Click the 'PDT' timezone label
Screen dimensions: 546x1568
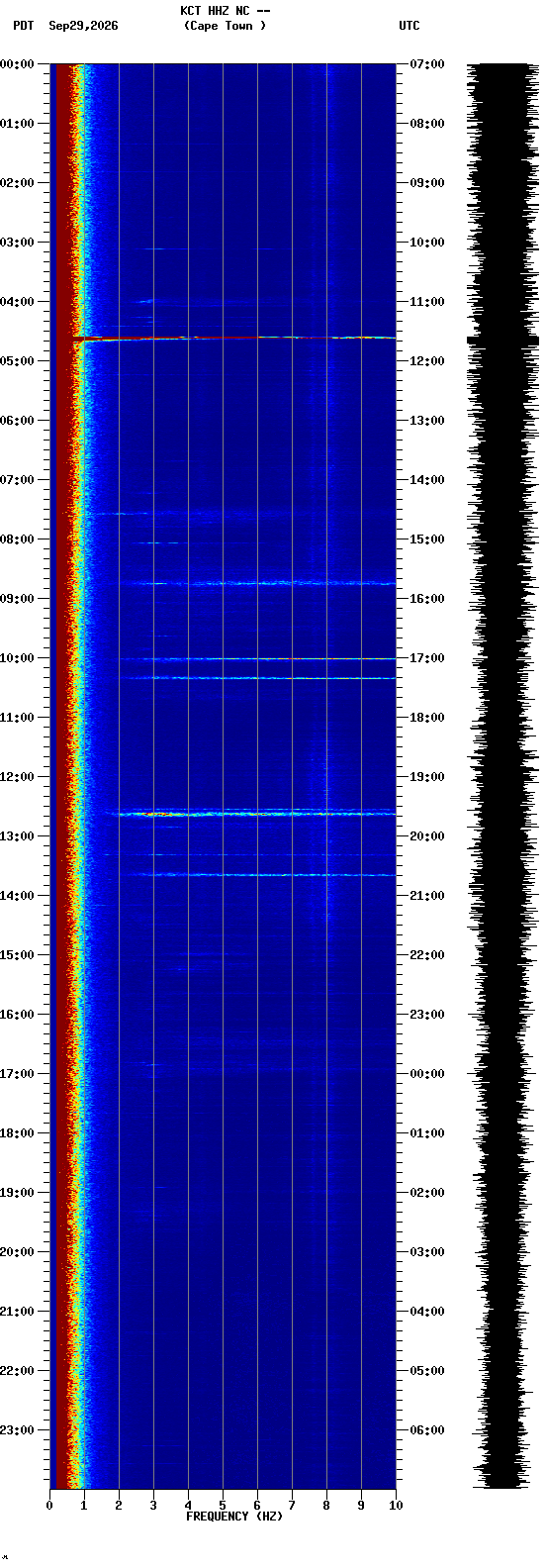(x=23, y=26)
